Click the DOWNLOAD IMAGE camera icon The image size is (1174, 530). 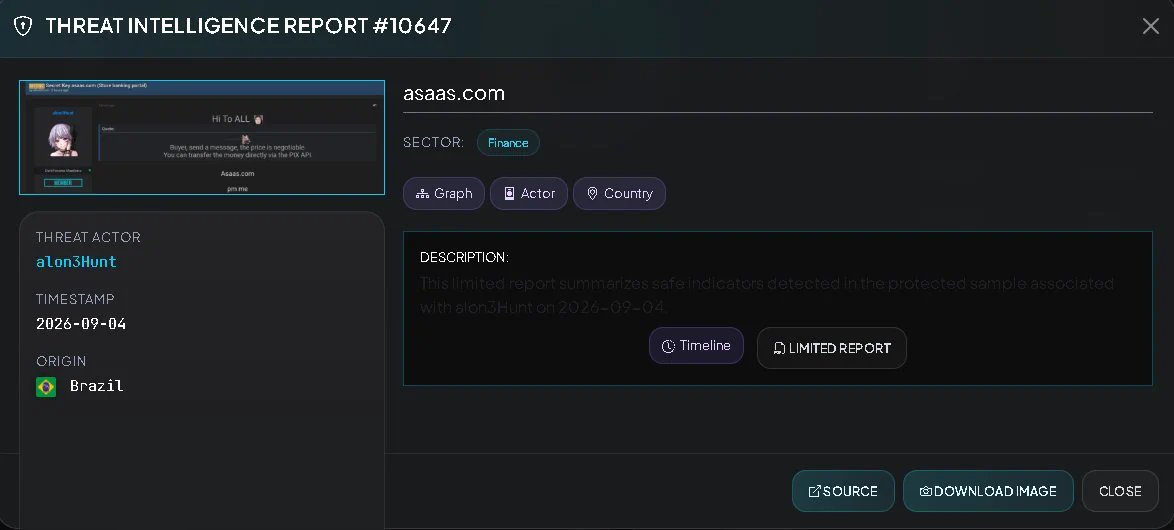coord(925,491)
